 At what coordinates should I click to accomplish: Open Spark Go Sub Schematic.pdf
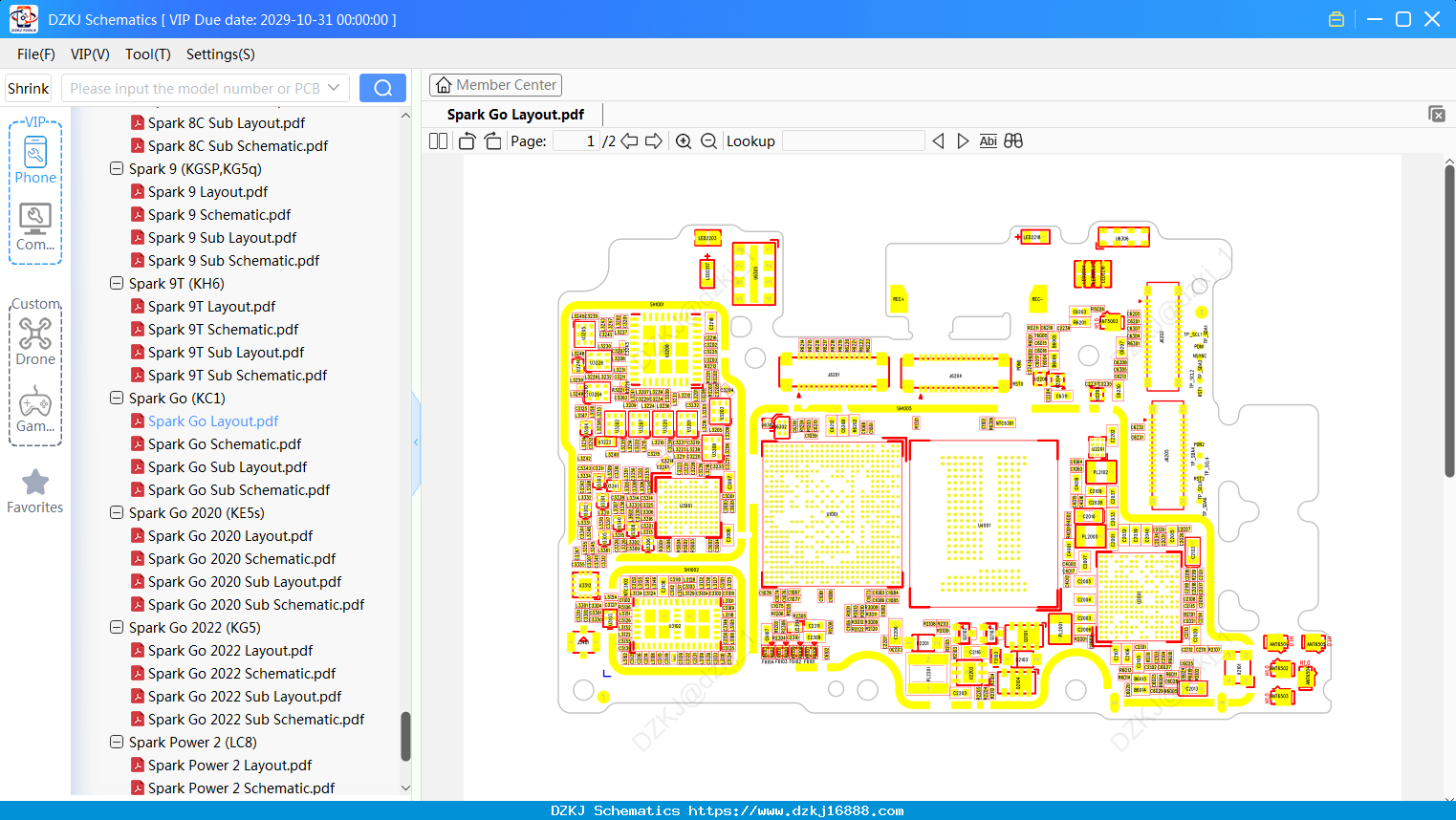(x=239, y=489)
